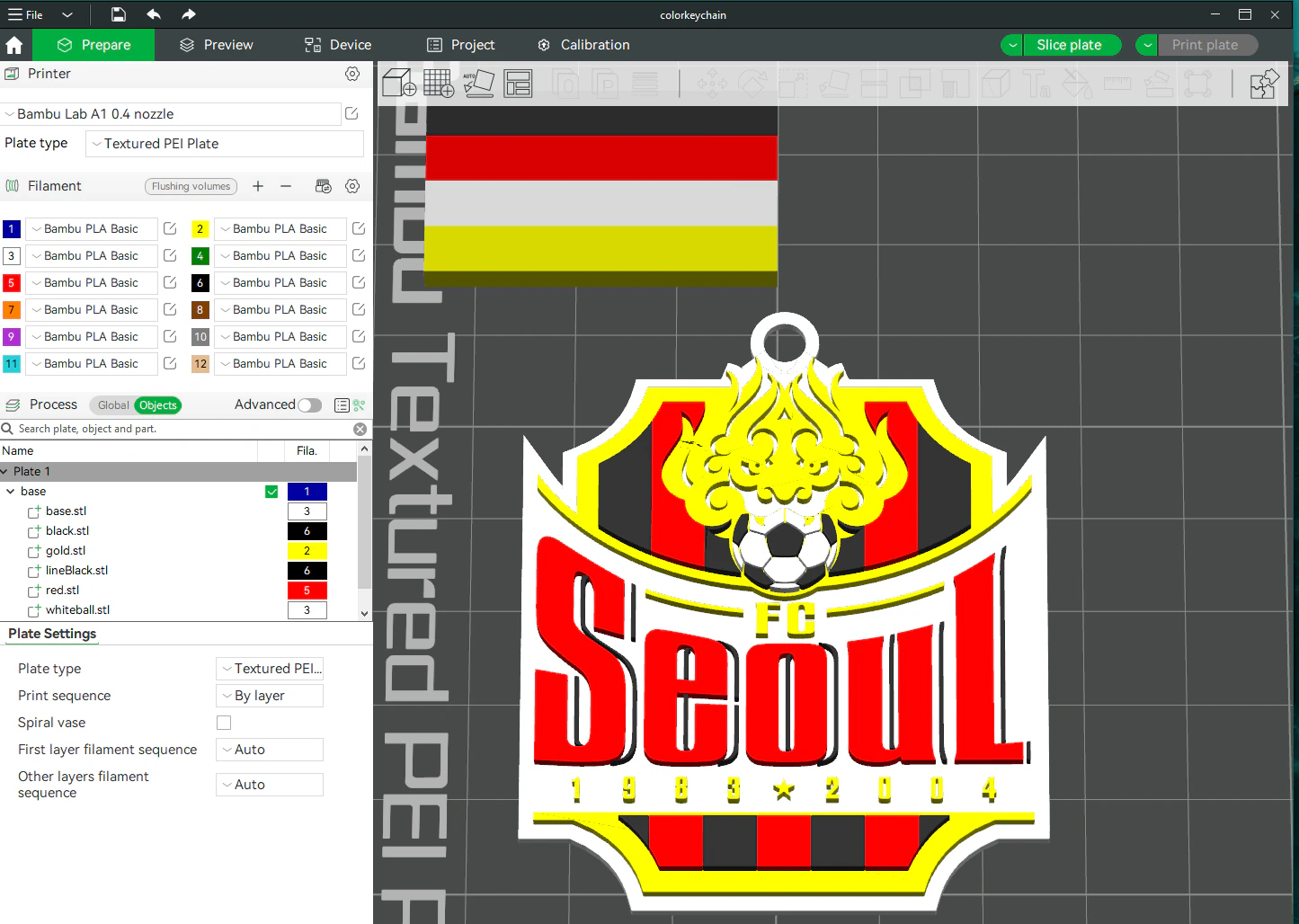
Task: Edit filament 1 preset icon
Action: [x=170, y=229]
